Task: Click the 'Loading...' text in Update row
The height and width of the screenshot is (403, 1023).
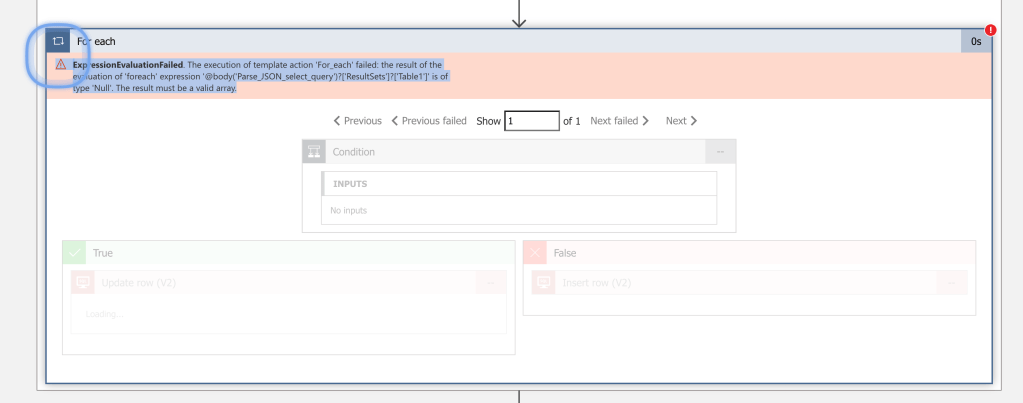Action: (104, 314)
